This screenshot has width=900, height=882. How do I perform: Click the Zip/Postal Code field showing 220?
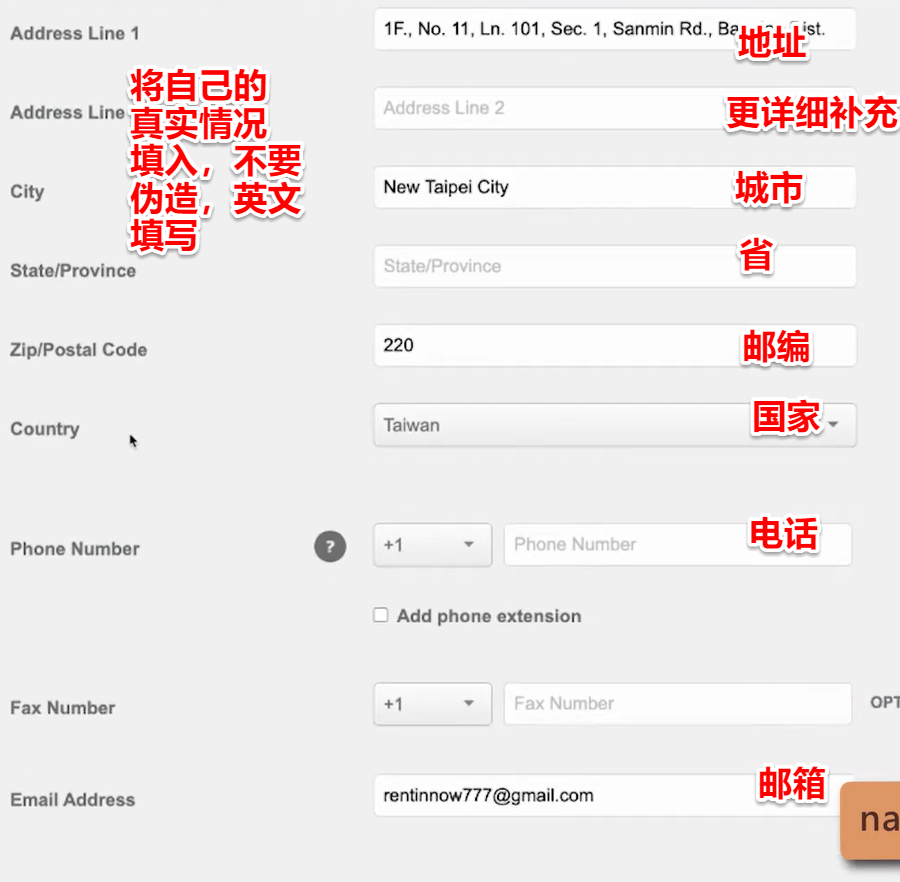pos(615,345)
